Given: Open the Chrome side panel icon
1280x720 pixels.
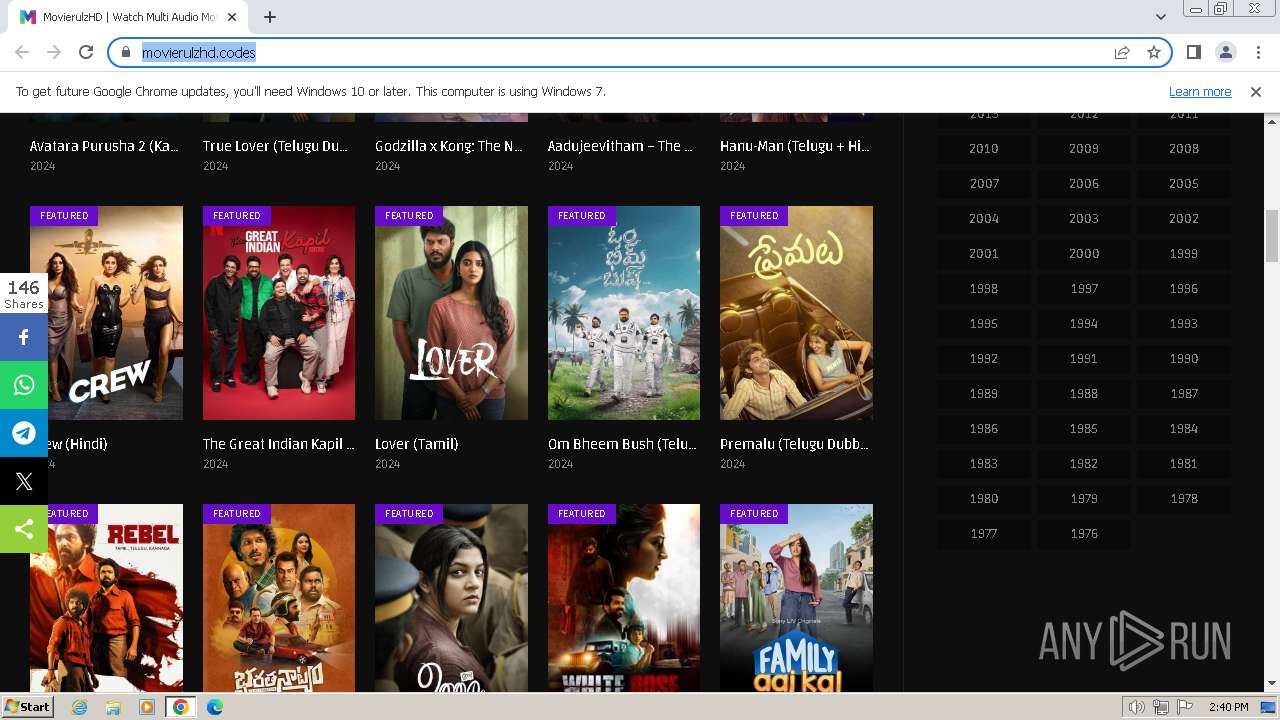Looking at the screenshot, I should click(x=1193, y=52).
